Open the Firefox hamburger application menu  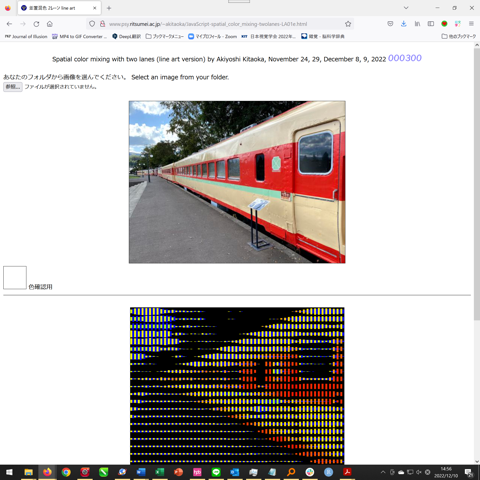point(471,24)
